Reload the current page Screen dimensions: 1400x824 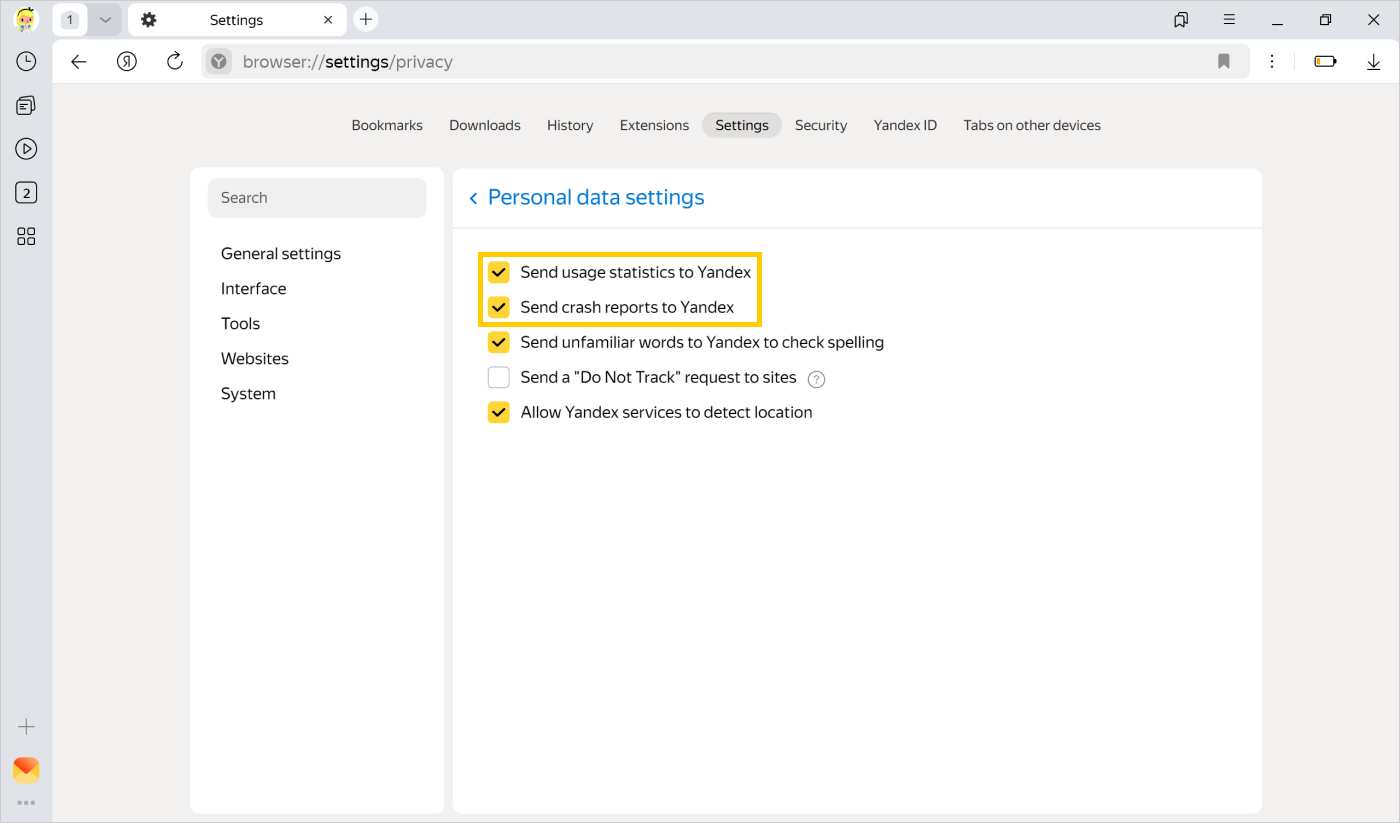(175, 61)
